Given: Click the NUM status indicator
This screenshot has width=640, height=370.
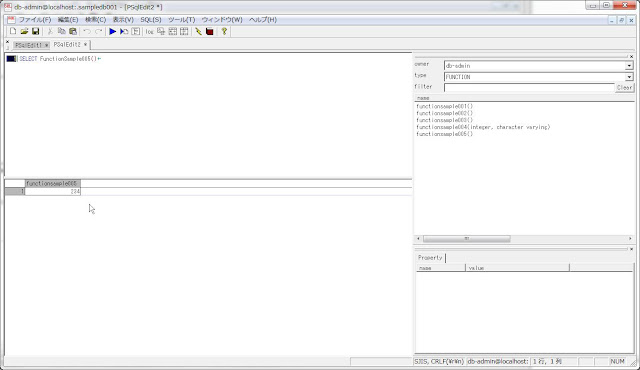Looking at the screenshot, I should pyautogui.click(x=618, y=361).
